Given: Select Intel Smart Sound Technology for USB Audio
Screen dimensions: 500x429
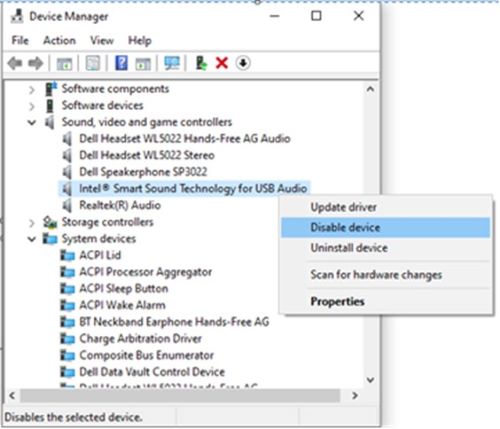Looking at the screenshot, I should point(193,189).
